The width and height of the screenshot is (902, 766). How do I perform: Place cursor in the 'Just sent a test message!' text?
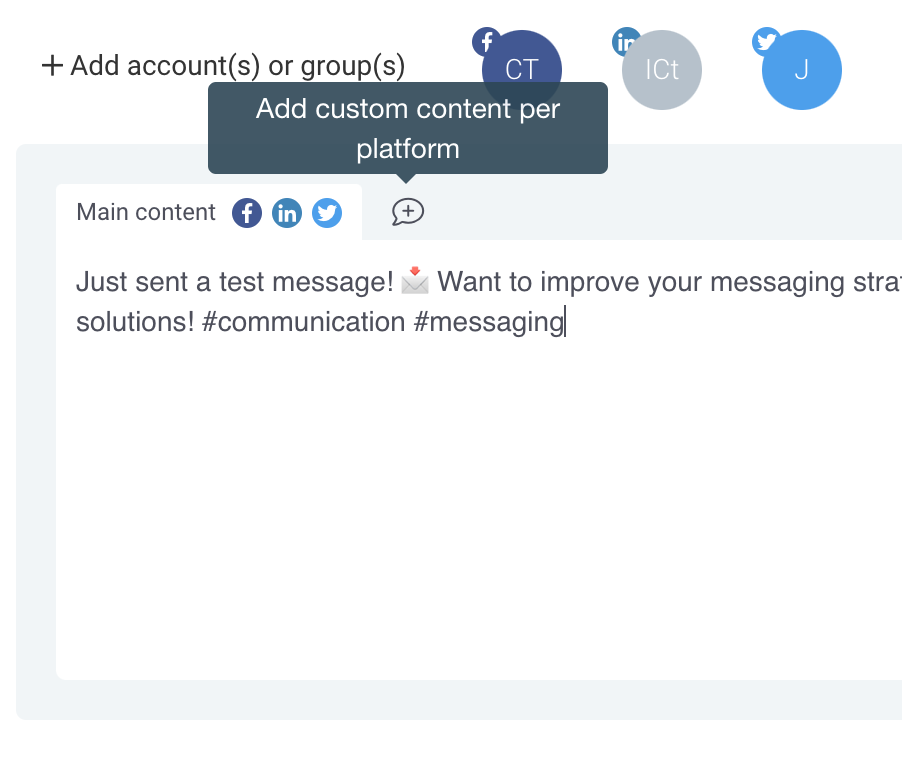[235, 282]
